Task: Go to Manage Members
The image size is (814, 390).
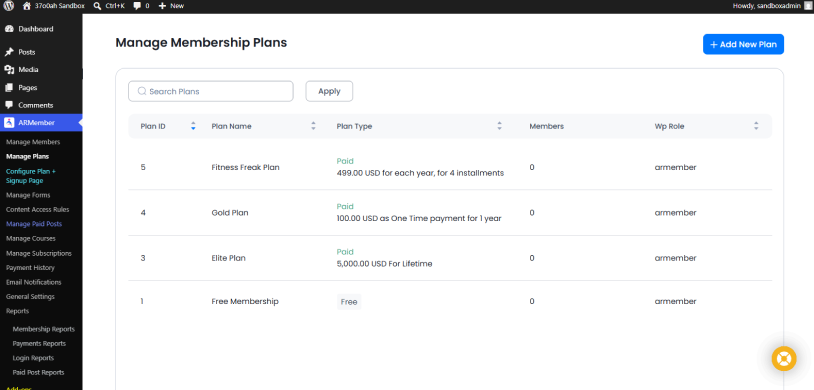Action: (x=33, y=142)
